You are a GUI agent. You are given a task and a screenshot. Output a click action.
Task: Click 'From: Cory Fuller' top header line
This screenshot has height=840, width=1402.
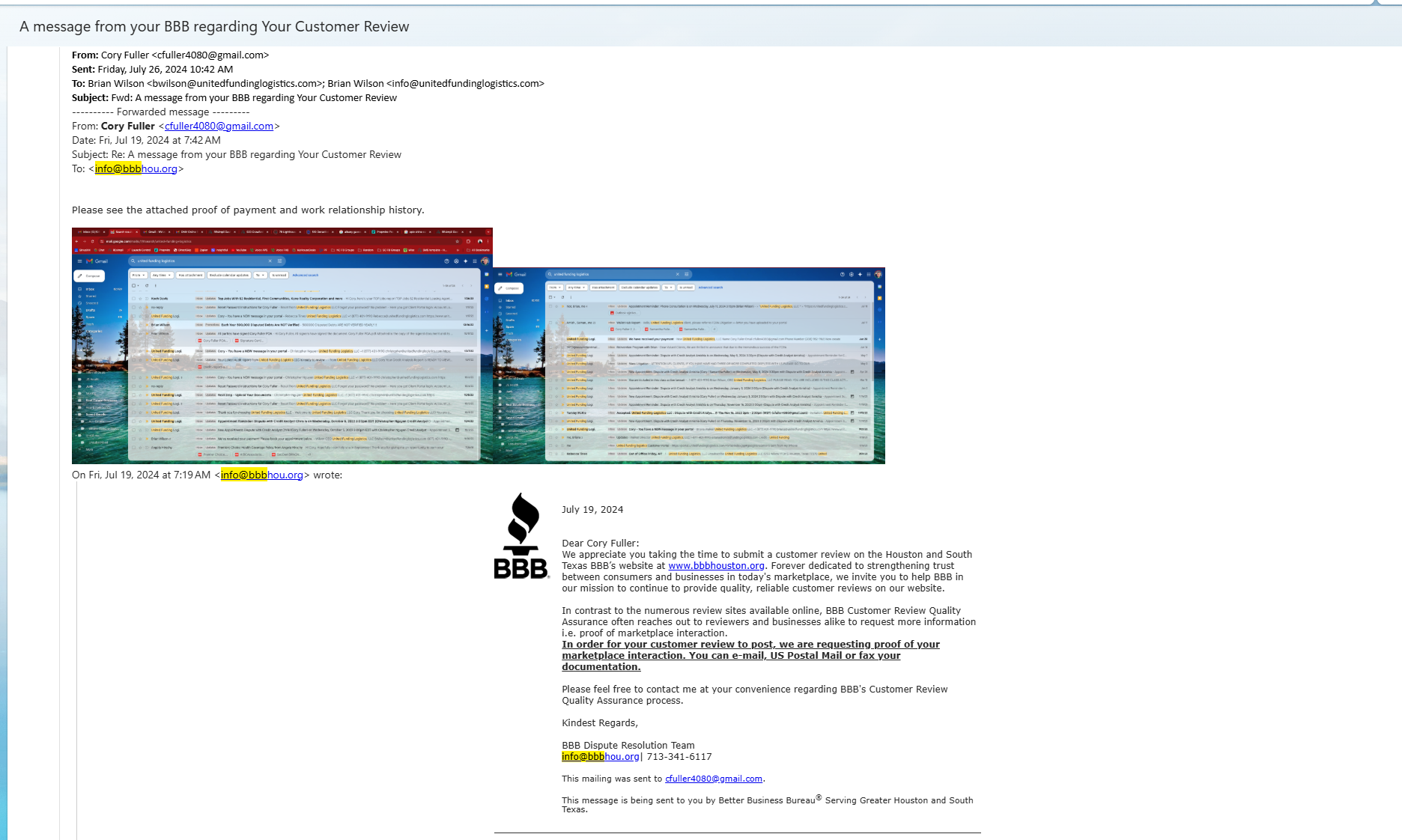pyautogui.click(x=170, y=55)
